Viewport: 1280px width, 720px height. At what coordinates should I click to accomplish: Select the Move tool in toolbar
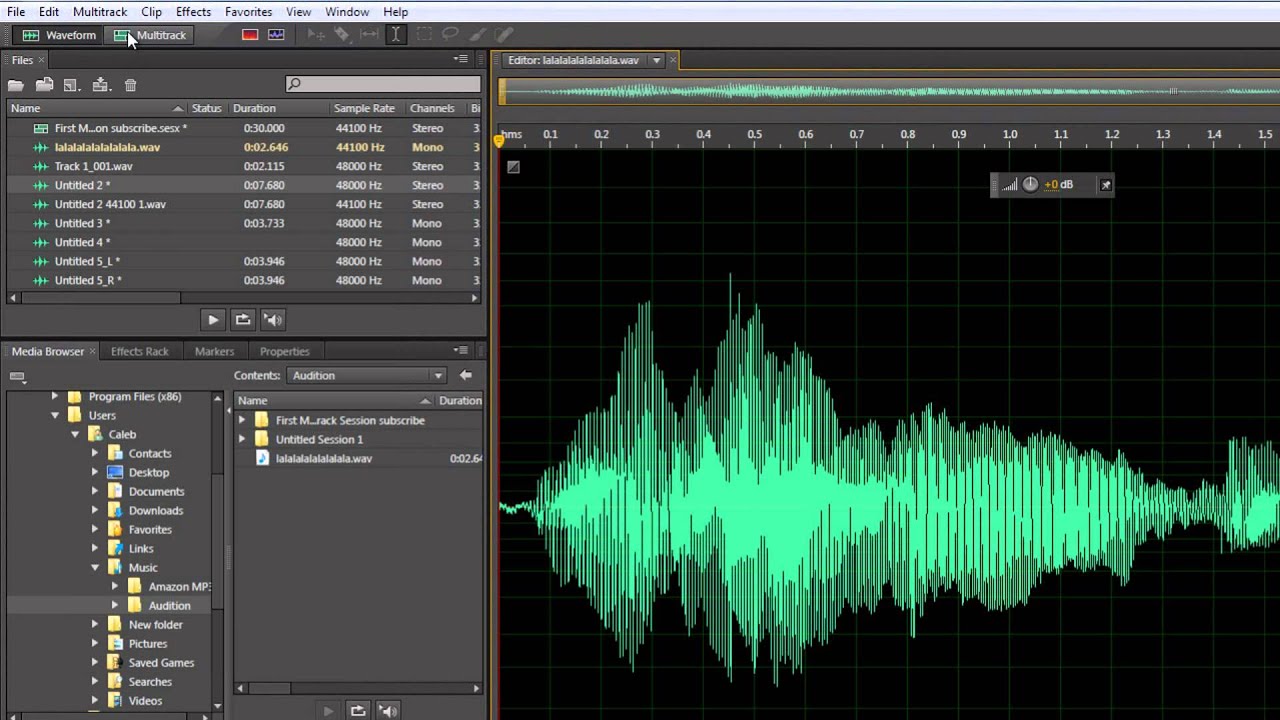[316, 35]
